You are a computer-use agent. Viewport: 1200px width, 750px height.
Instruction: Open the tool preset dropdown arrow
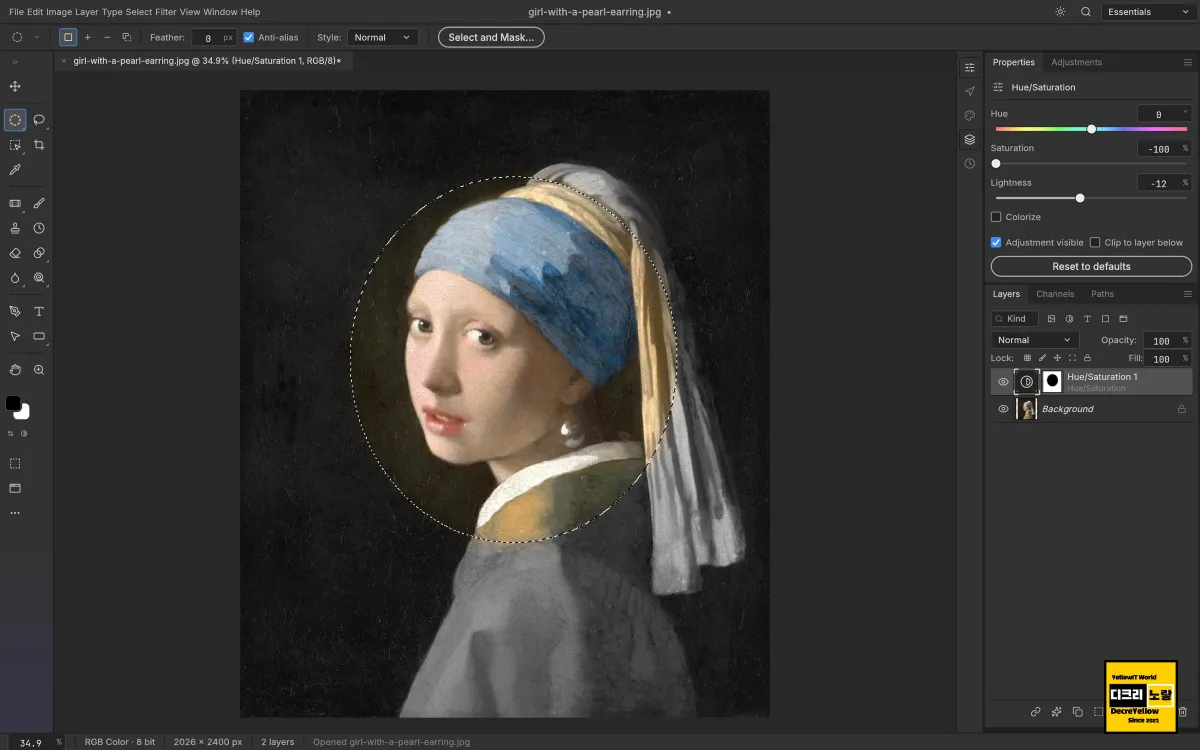(37, 37)
